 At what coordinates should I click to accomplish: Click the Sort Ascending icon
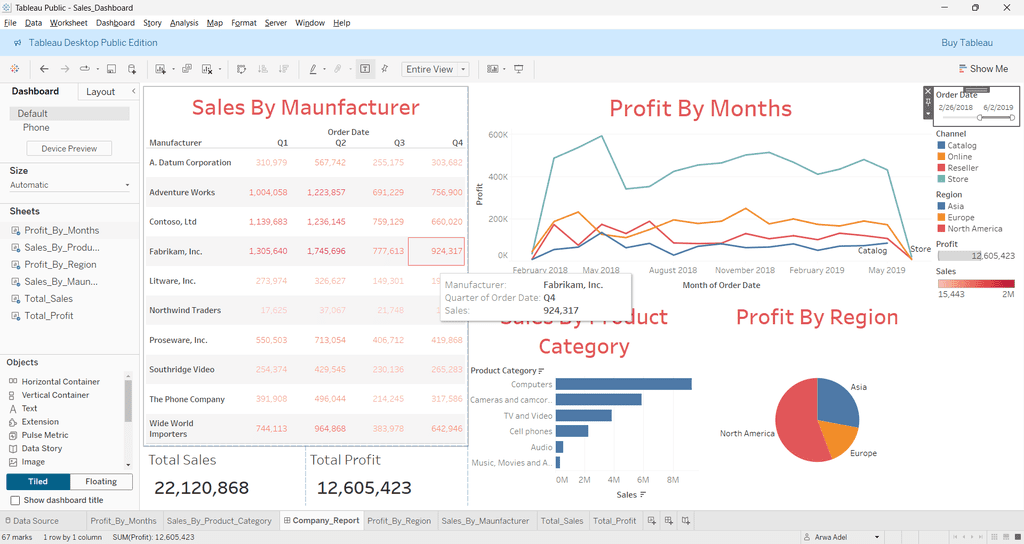point(263,69)
